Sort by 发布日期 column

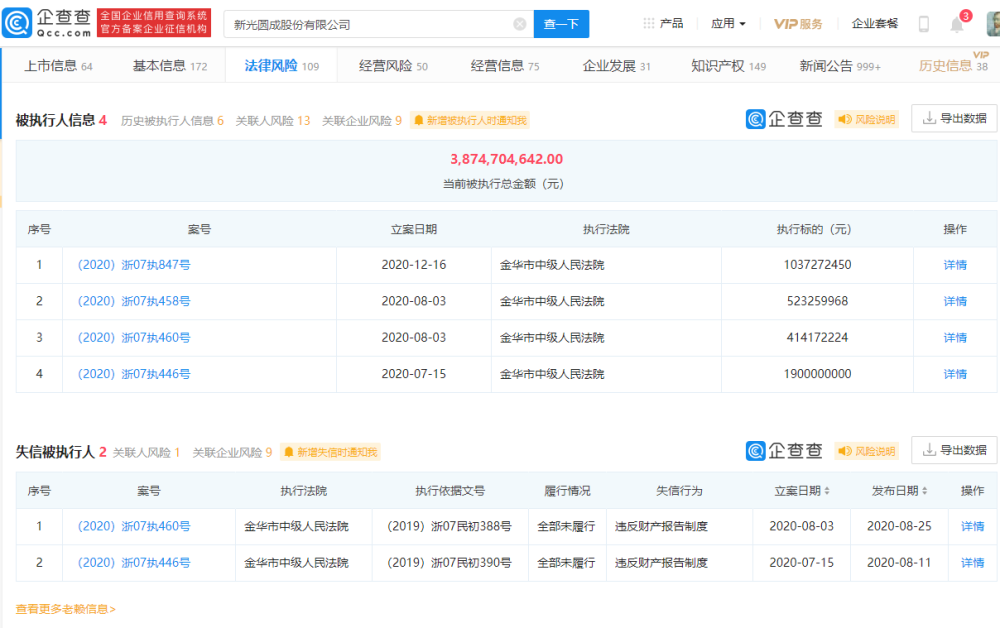pos(898,491)
